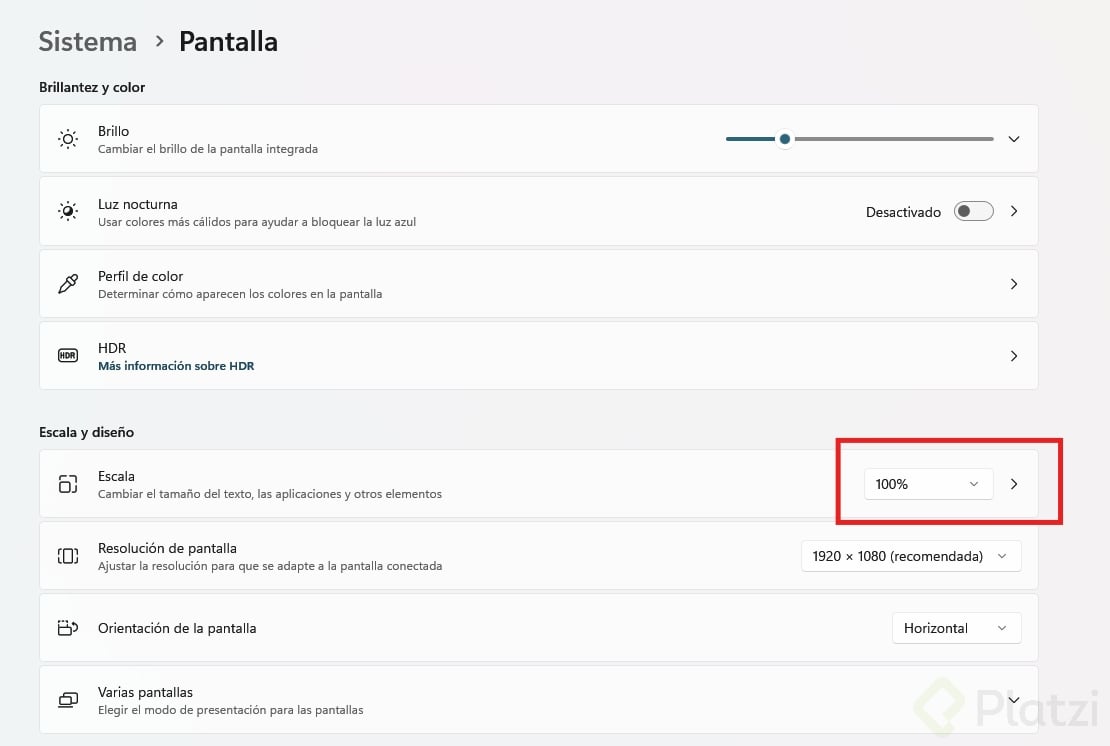Image resolution: width=1110 pixels, height=746 pixels.
Task: Click the Varias pantallas icon
Action: (68, 700)
